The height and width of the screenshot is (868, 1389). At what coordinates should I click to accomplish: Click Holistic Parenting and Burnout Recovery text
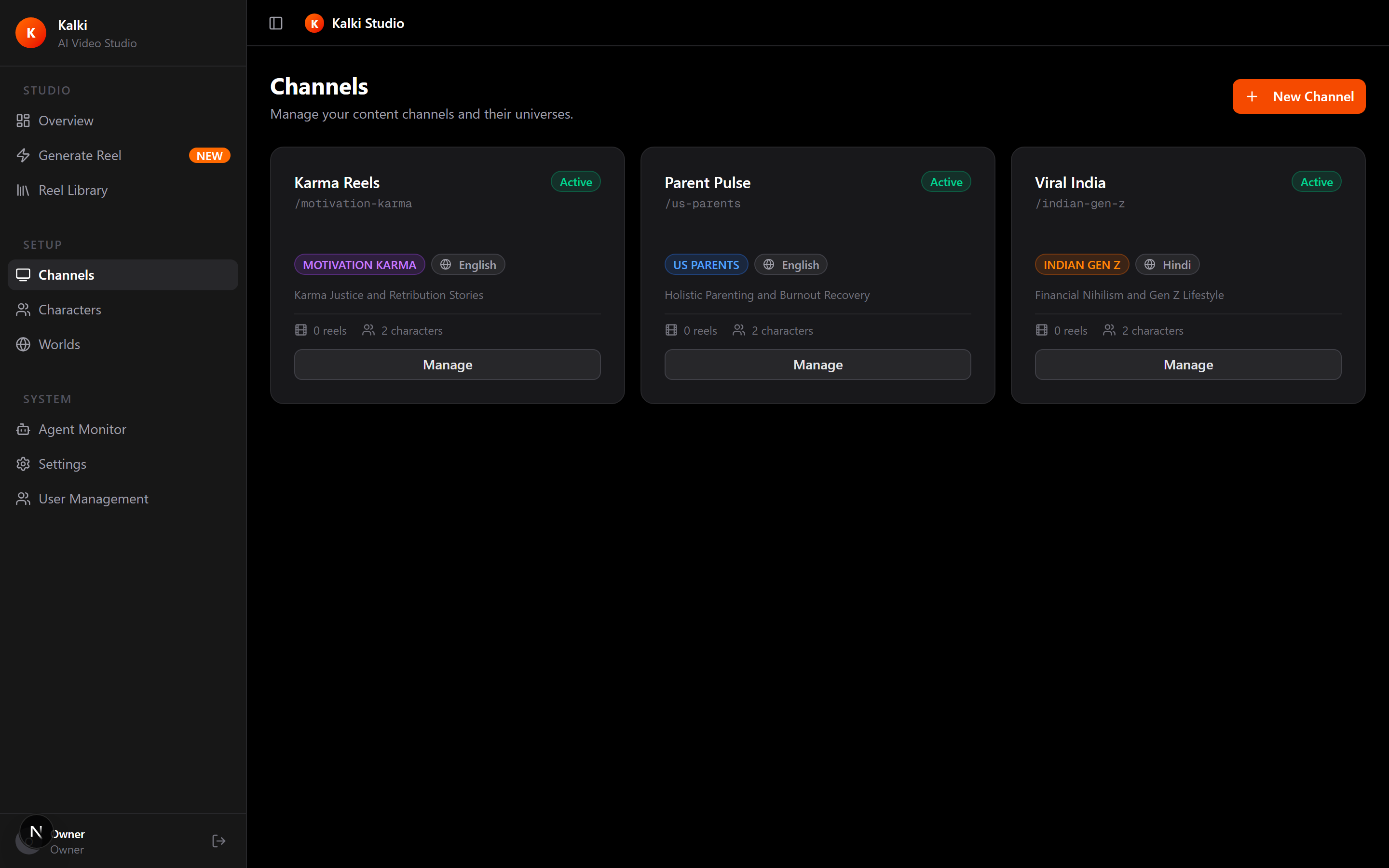767,295
